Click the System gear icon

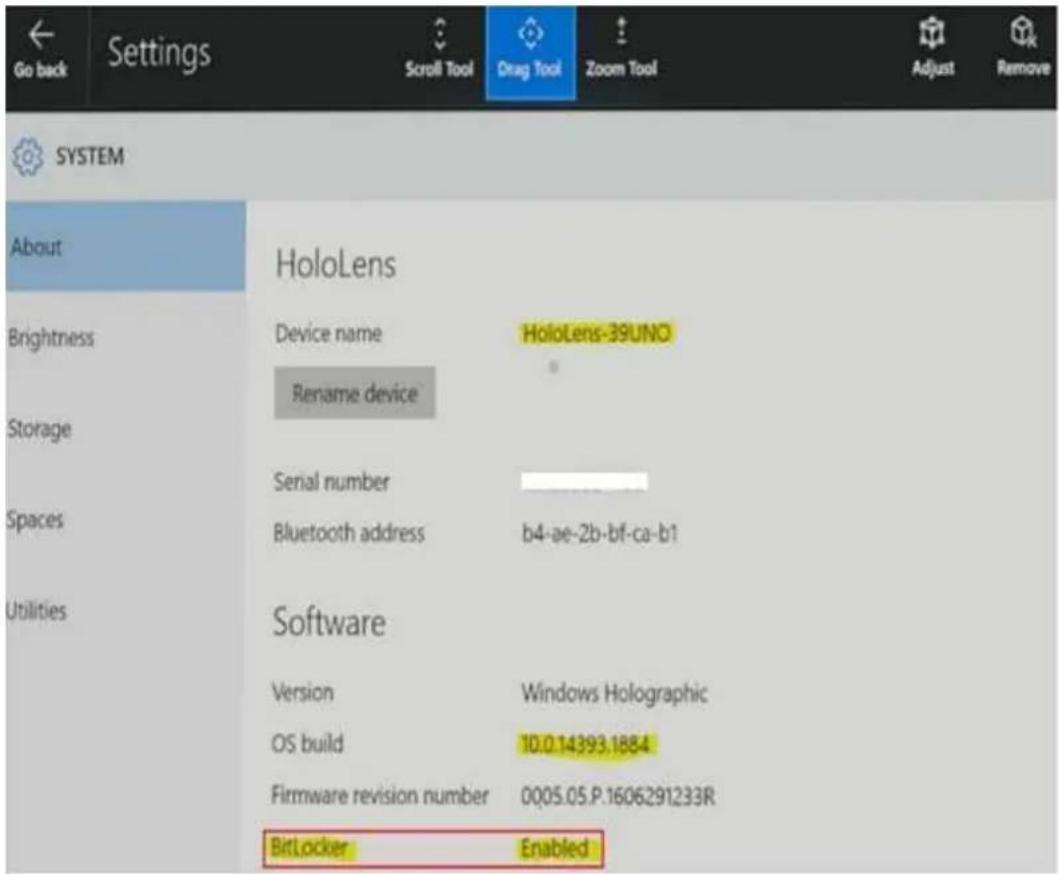pyautogui.click(x=28, y=157)
